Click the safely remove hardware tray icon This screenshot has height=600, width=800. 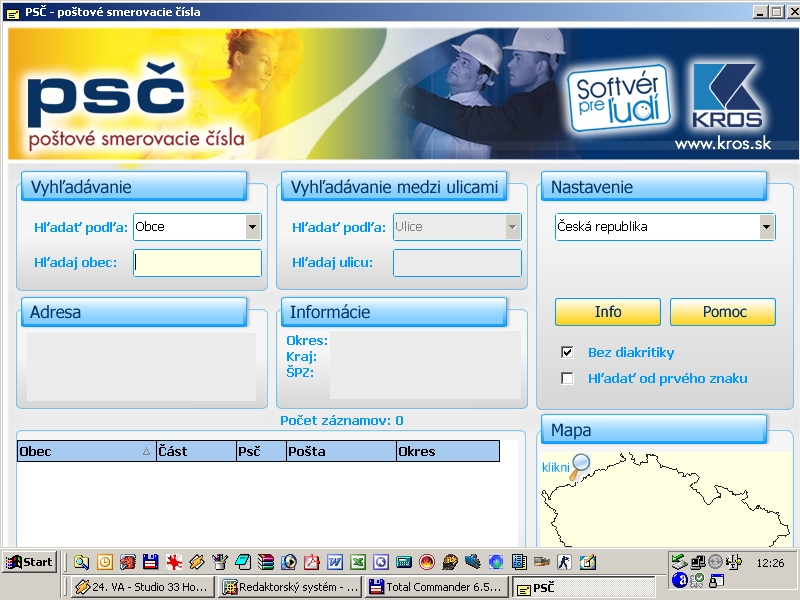680,562
